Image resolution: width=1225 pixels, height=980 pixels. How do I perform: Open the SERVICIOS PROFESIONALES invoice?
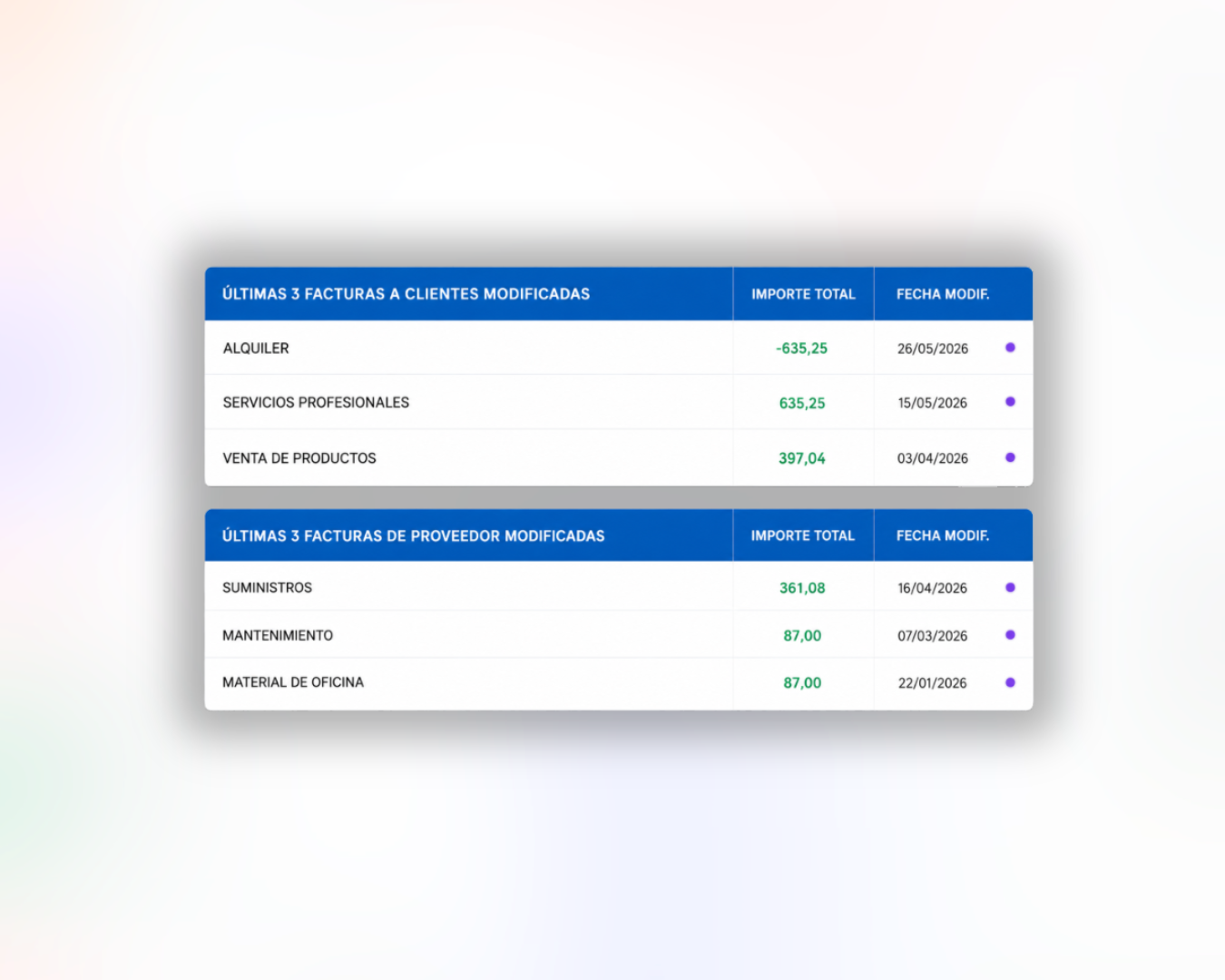[x=619, y=402]
